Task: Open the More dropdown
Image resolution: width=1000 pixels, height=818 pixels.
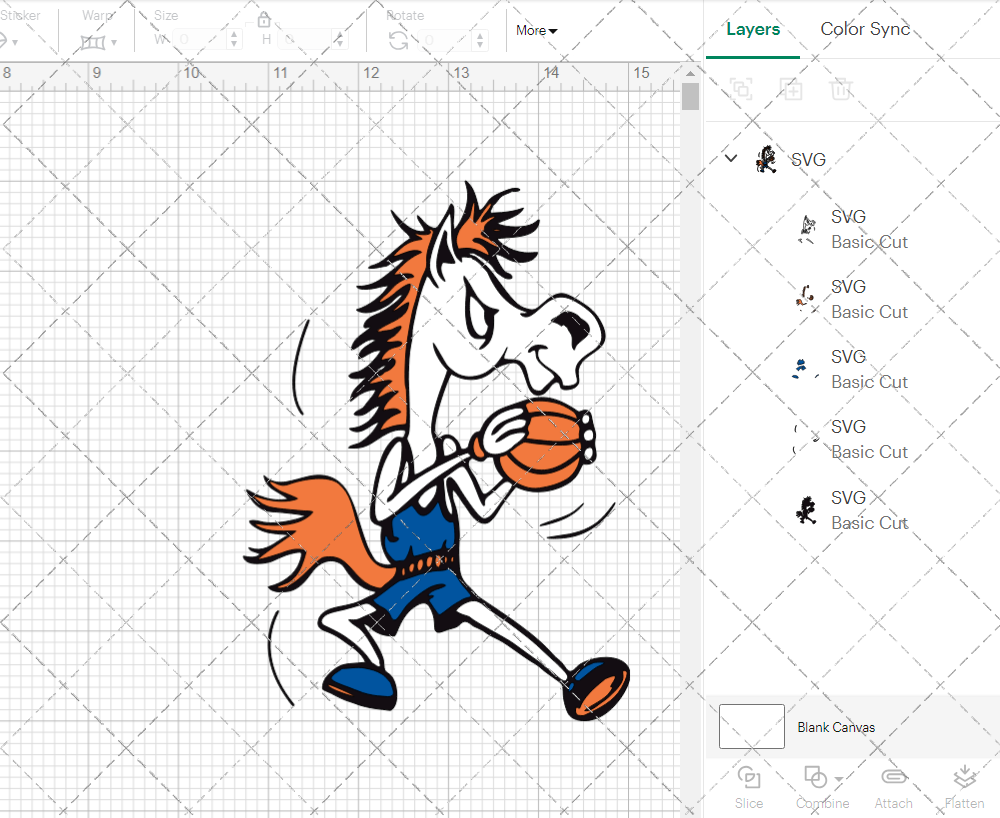Action: click(x=536, y=30)
